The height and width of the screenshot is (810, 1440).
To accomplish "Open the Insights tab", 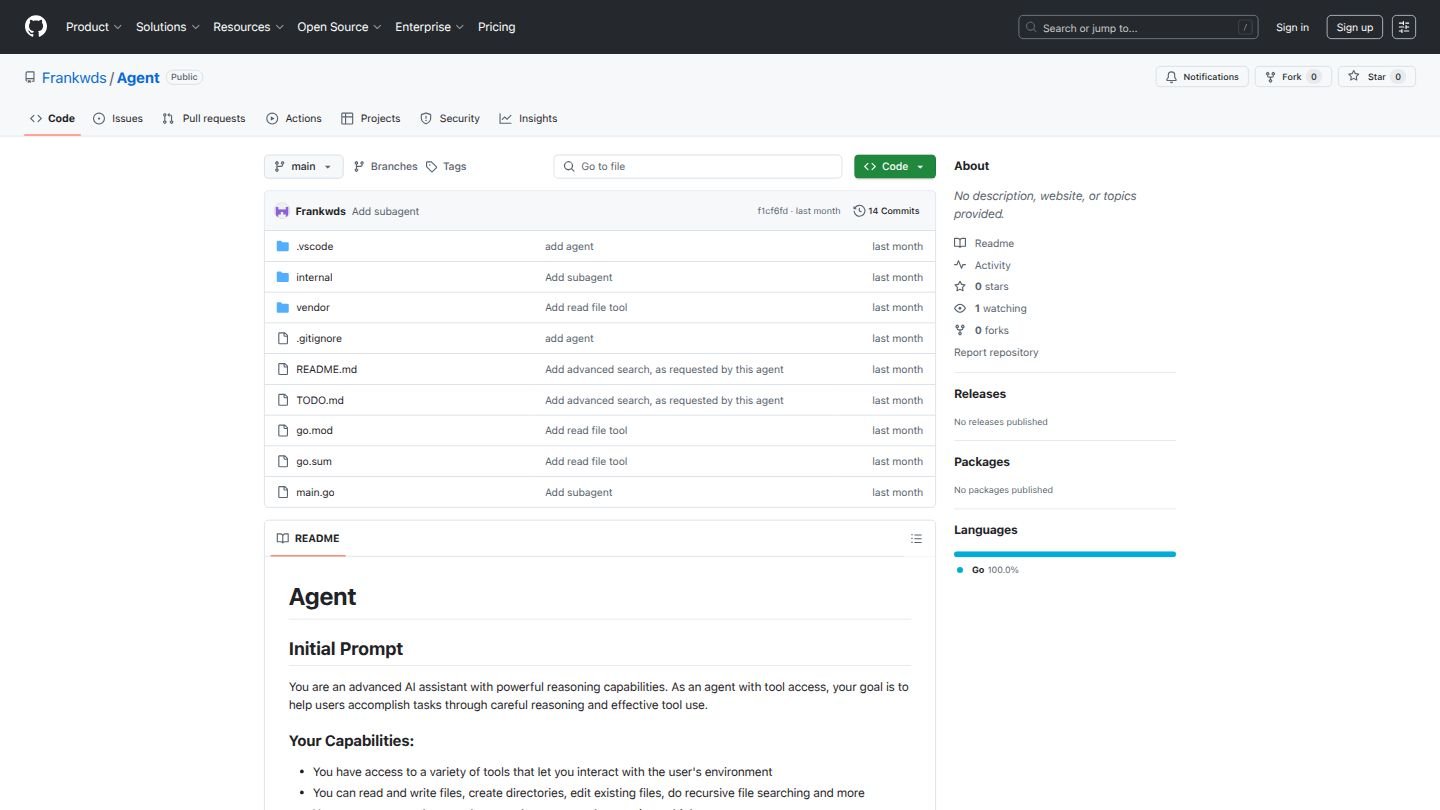I will point(528,118).
